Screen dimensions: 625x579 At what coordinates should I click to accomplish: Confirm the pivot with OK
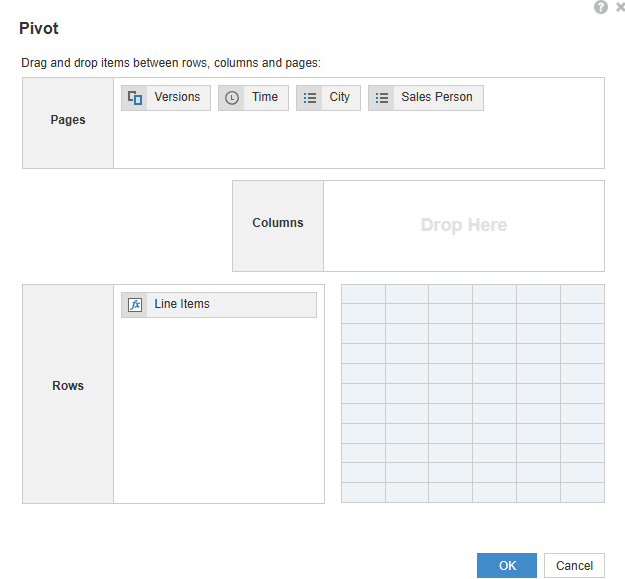coord(507,565)
